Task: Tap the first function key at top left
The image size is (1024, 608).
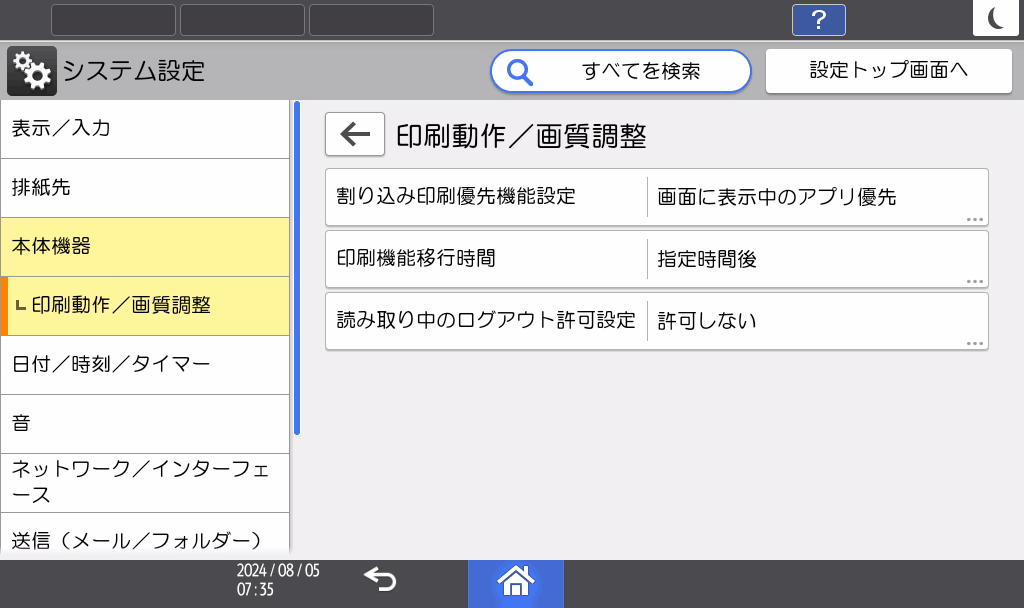Action: [x=113, y=19]
